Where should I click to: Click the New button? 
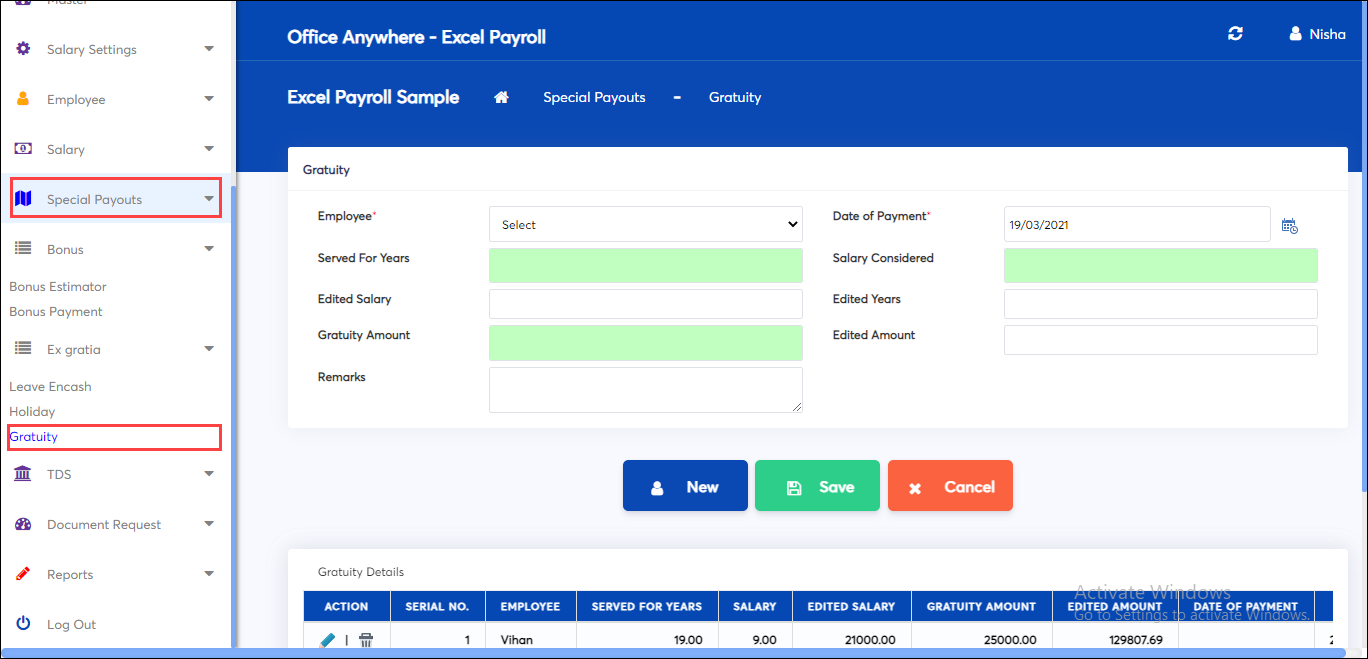click(685, 486)
